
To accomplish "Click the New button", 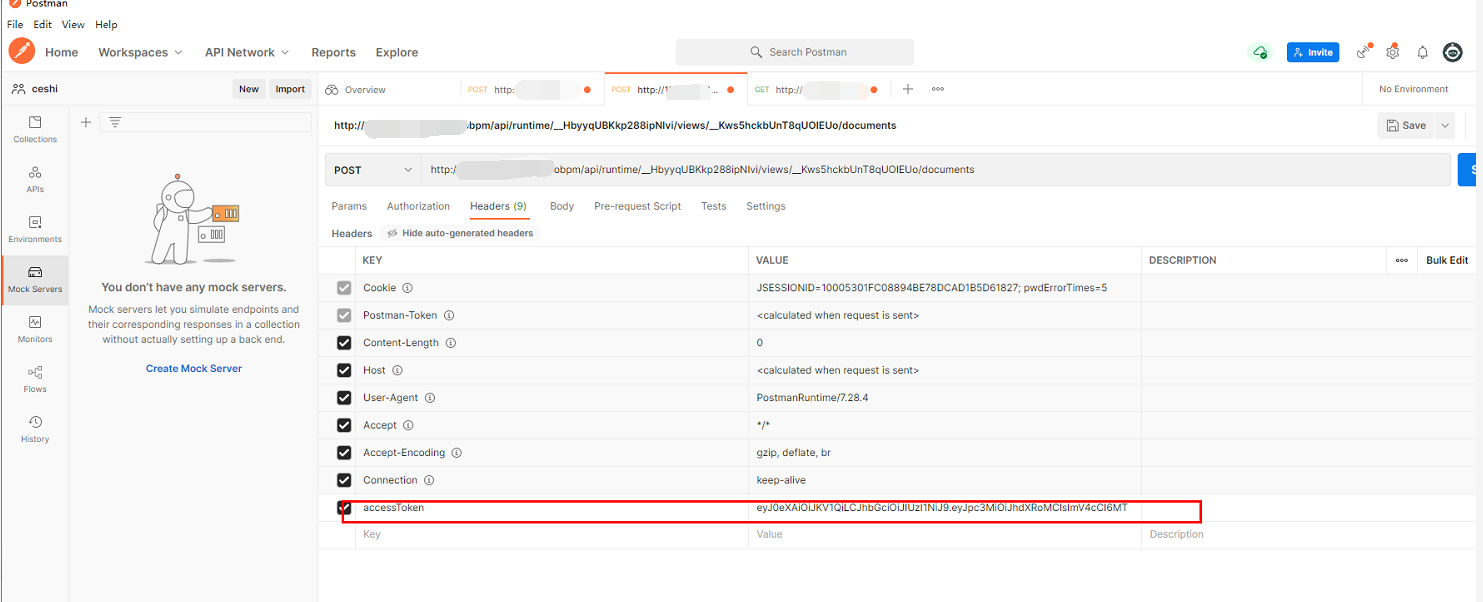I will tap(249, 89).
